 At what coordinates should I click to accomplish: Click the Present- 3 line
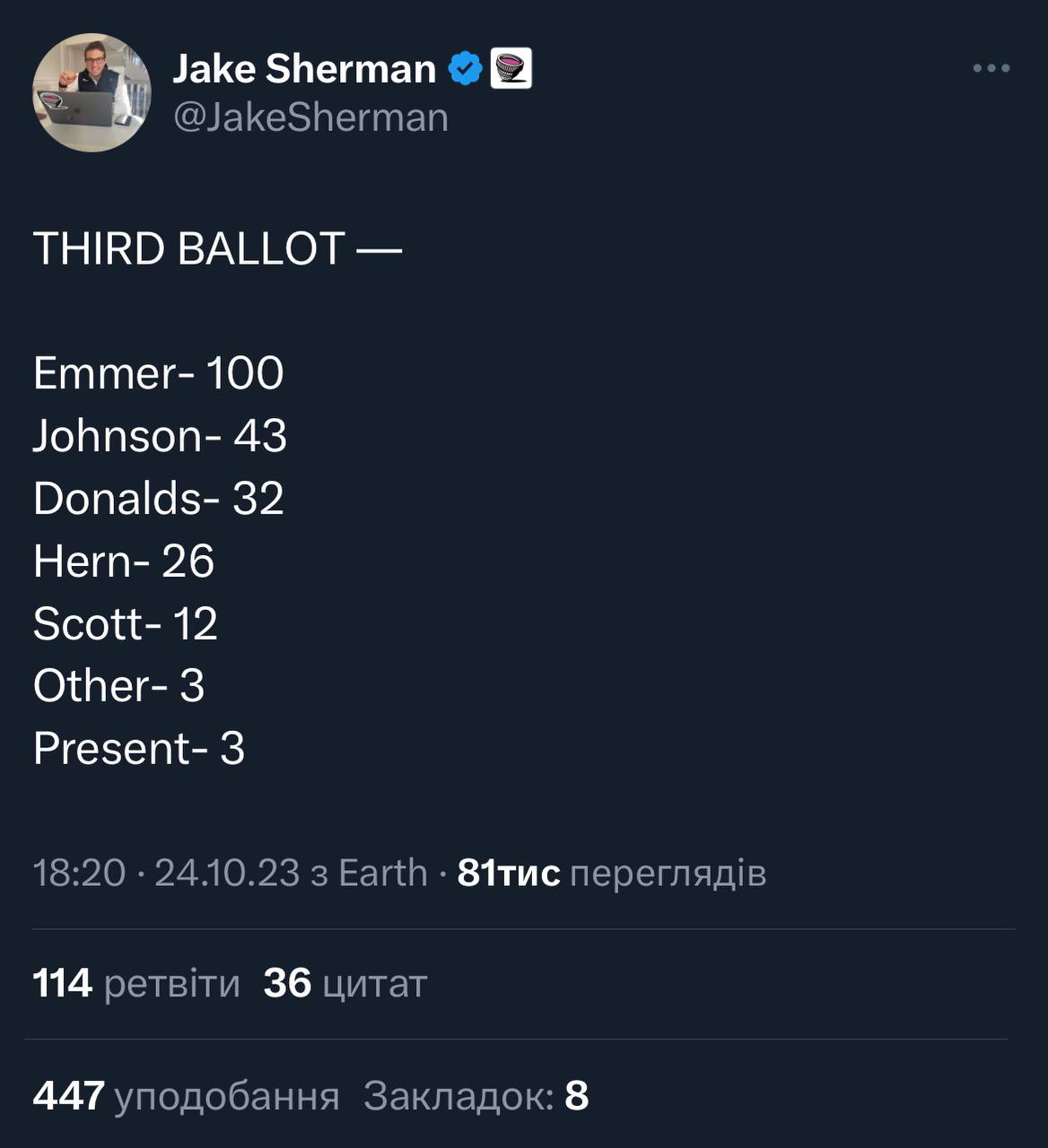point(138,748)
